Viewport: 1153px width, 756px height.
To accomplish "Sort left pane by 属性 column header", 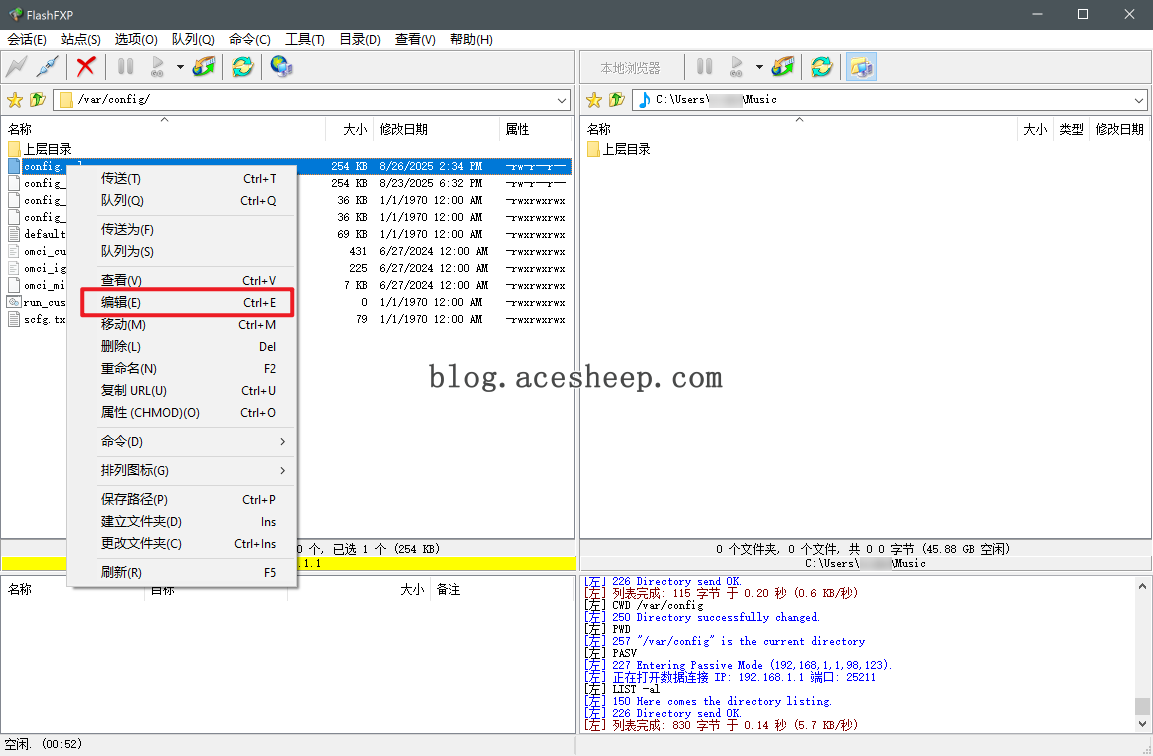I will (536, 129).
